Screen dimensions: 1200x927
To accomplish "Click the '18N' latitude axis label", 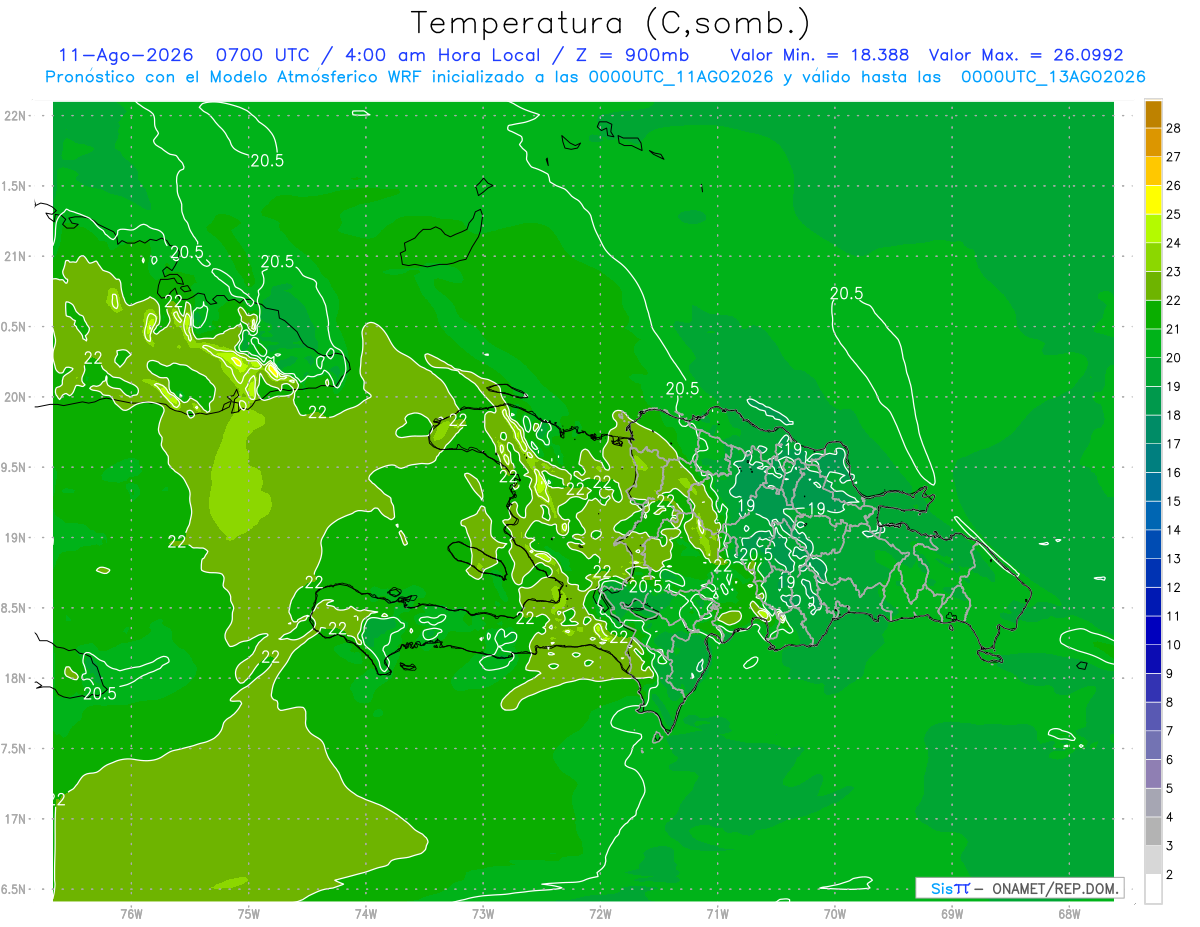I will click(x=16, y=679).
